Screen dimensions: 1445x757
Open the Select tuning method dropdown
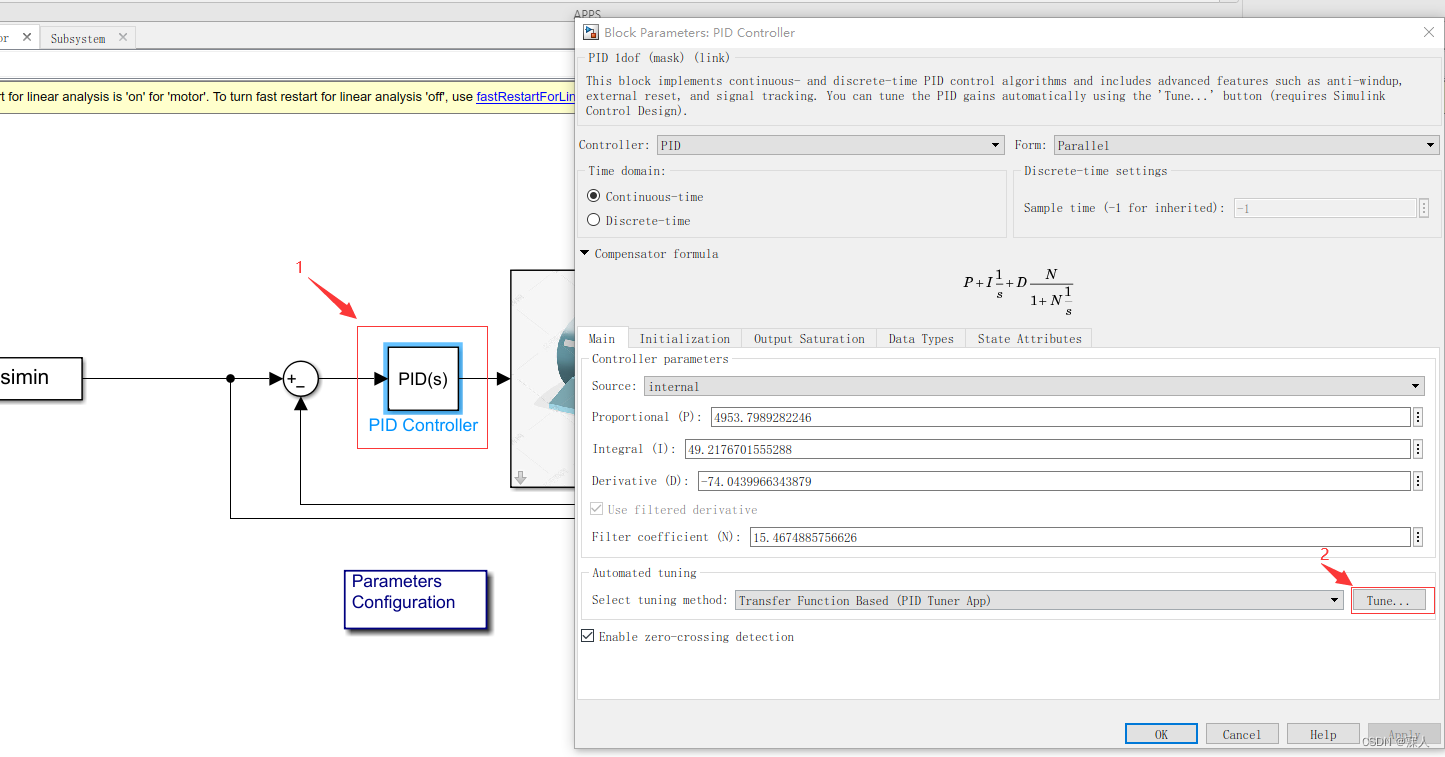tap(1334, 599)
